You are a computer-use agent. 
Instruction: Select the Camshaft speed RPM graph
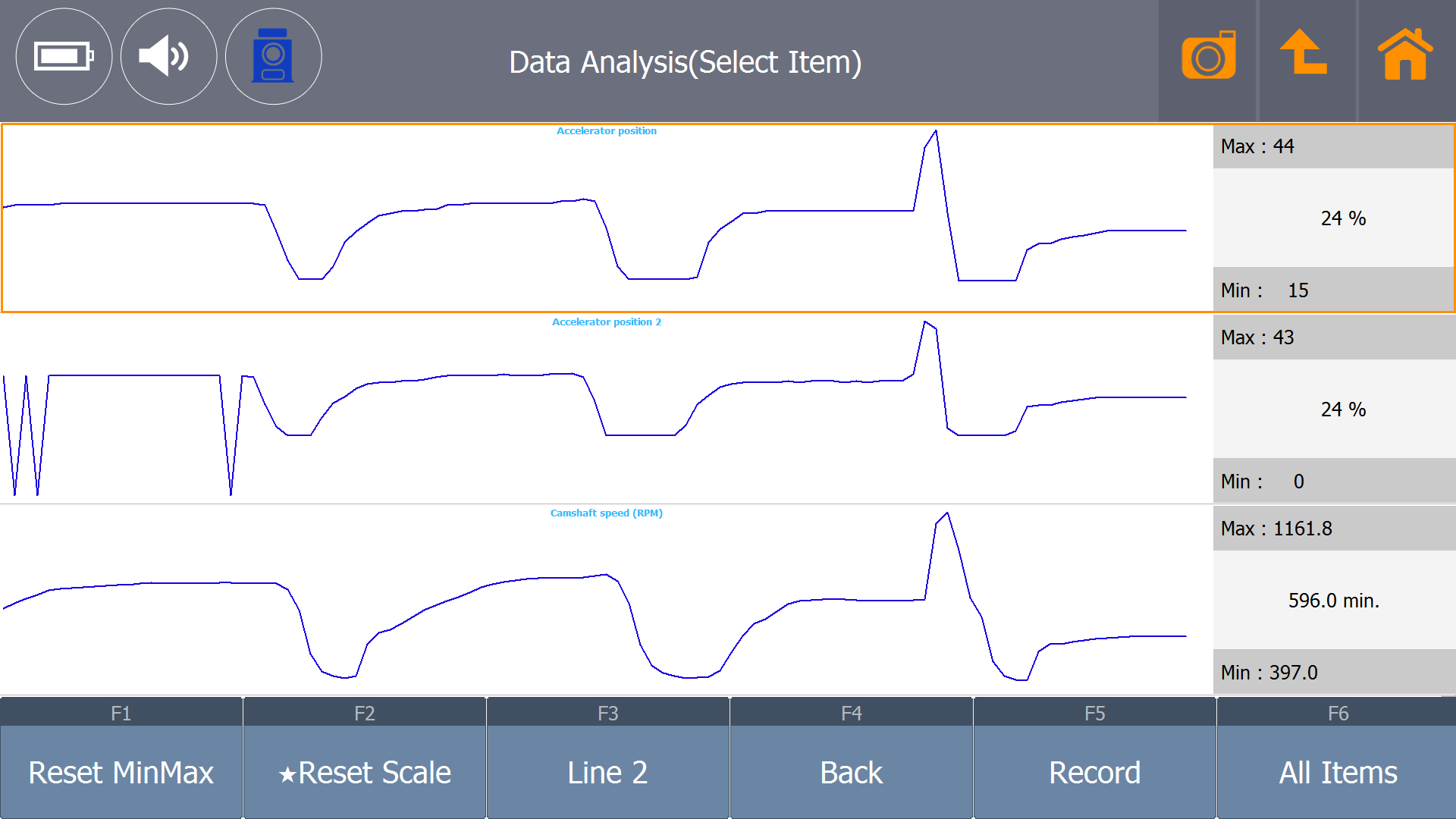click(x=607, y=599)
